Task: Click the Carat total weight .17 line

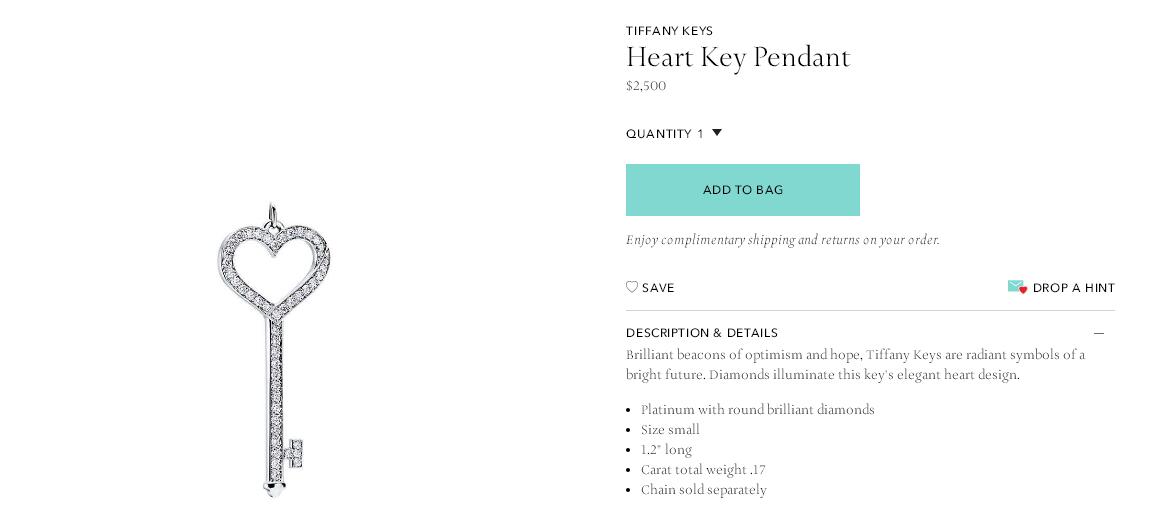Action: click(x=703, y=470)
